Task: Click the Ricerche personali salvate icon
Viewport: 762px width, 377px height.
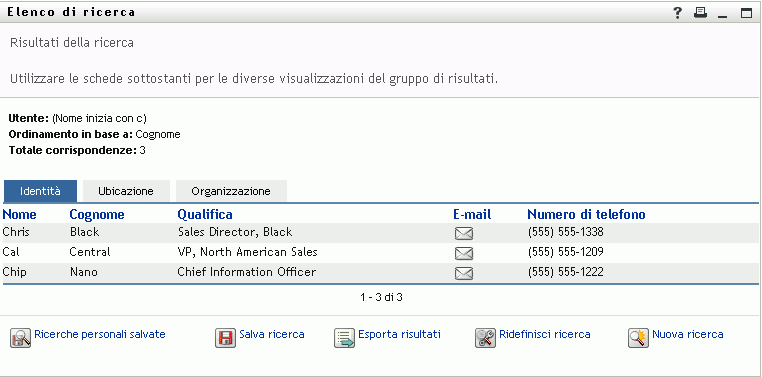Action: tap(20, 338)
